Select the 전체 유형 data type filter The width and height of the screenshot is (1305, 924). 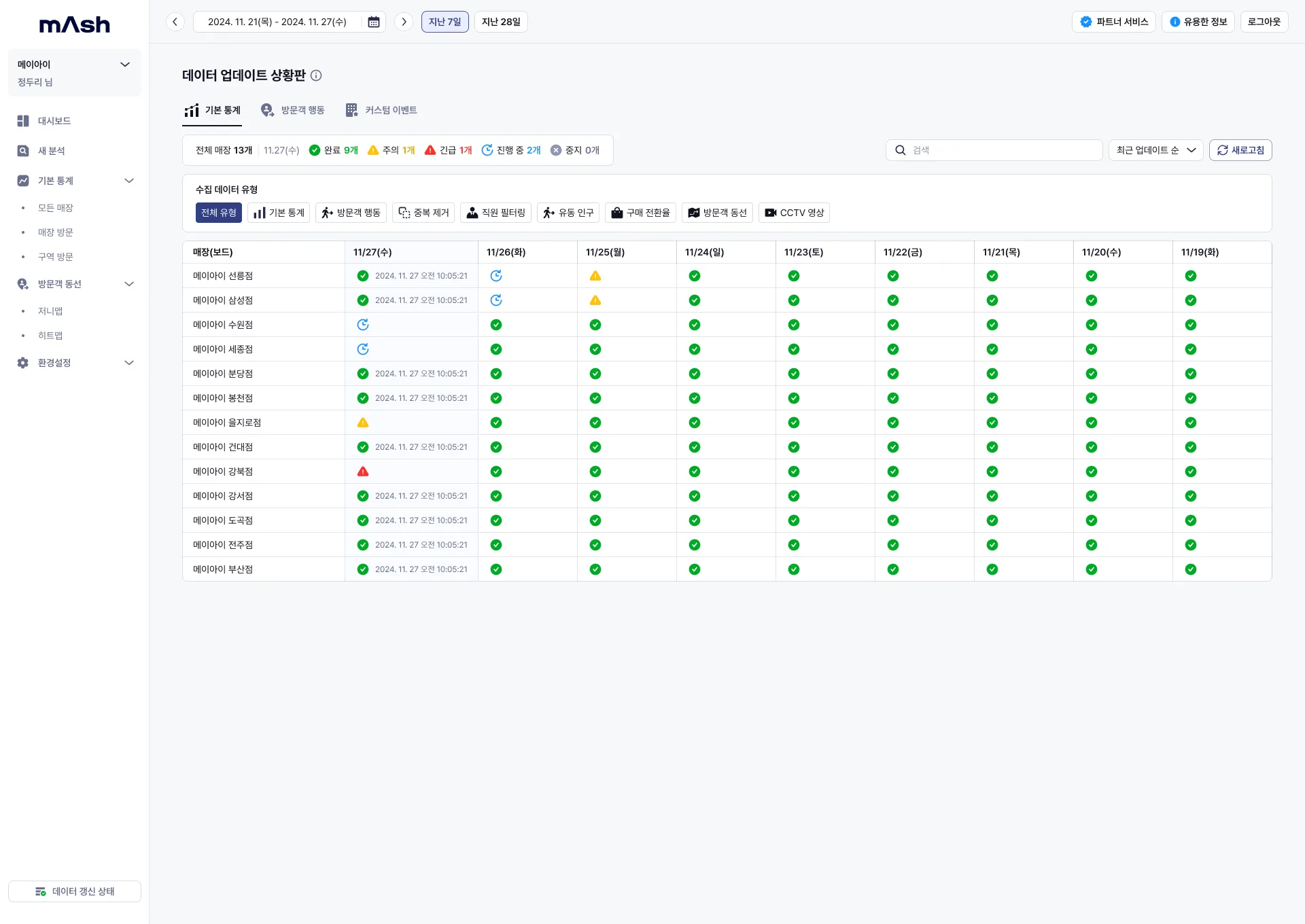[x=218, y=213]
